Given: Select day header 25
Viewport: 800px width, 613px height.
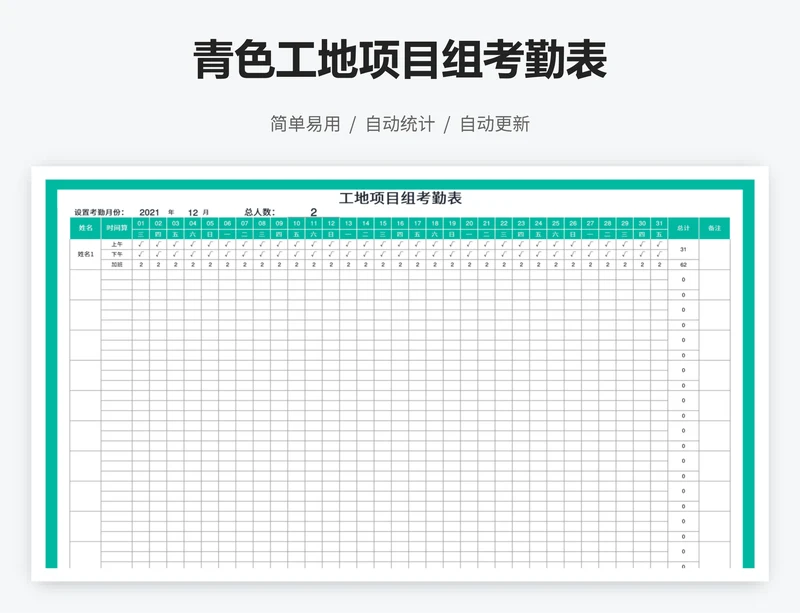Looking at the screenshot, I should click(556, 223).
